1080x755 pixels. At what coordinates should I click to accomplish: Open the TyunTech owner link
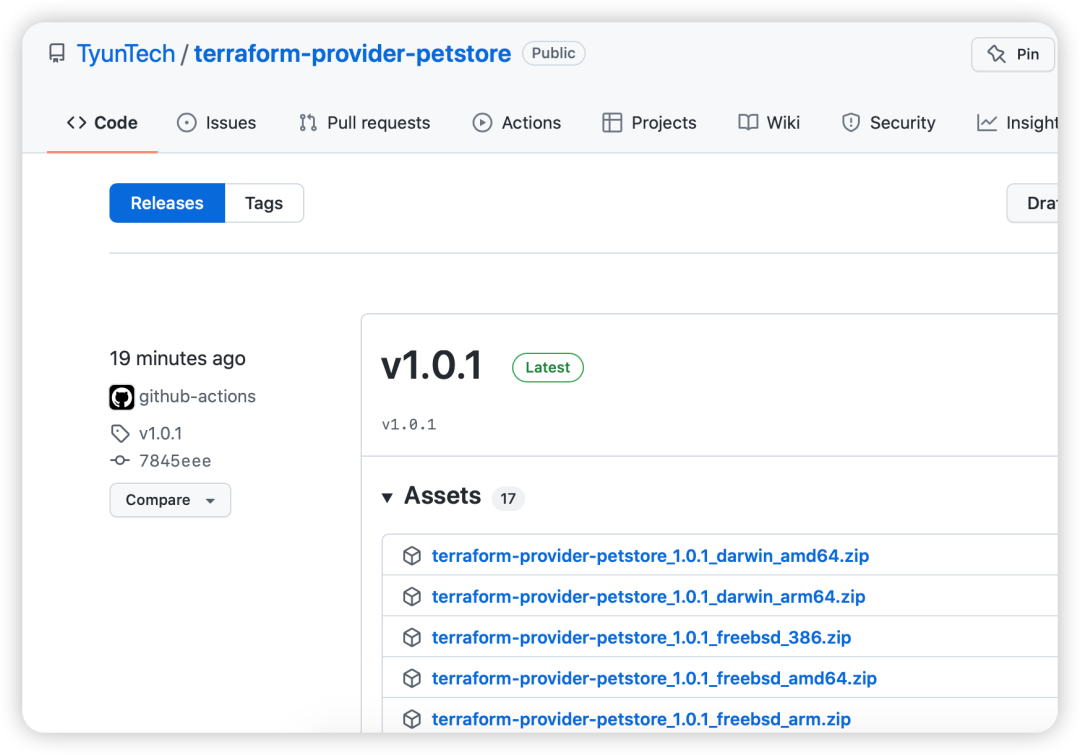[125, 54]
